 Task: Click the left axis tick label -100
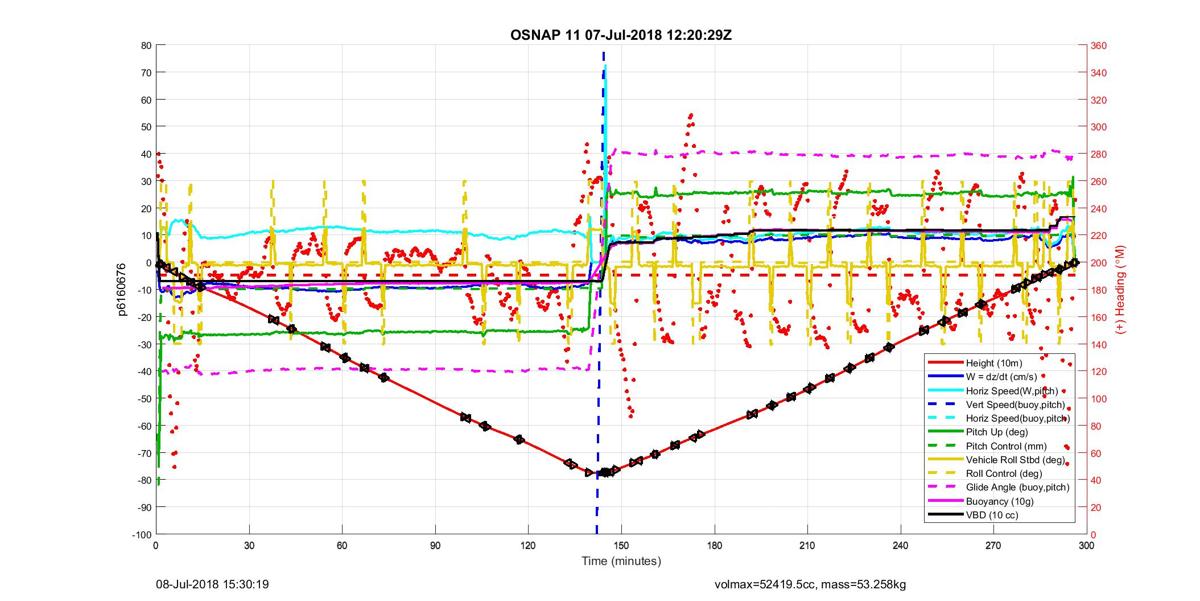[140, 535]
